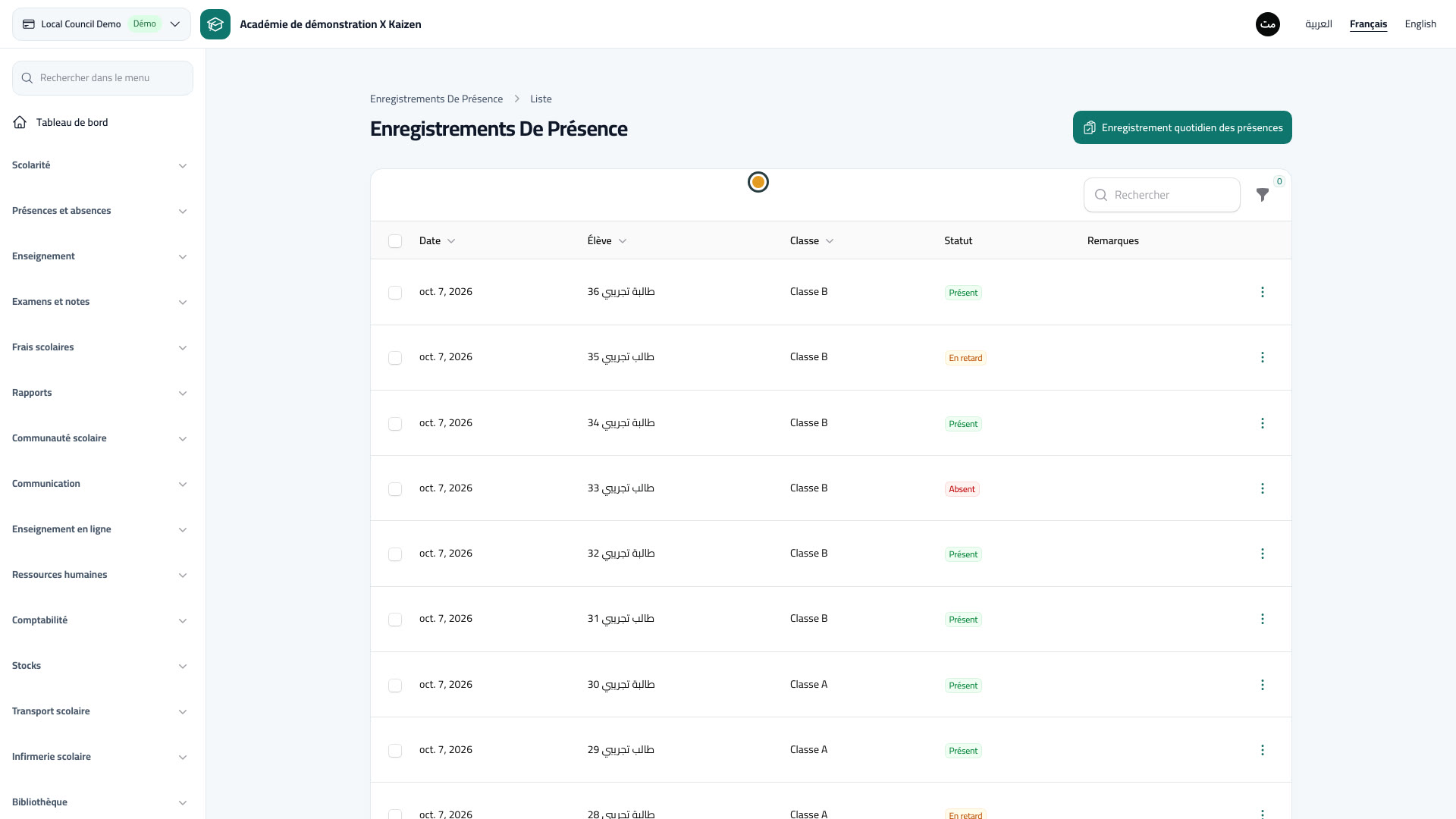Click the Tableau de bord home icon

20,122
